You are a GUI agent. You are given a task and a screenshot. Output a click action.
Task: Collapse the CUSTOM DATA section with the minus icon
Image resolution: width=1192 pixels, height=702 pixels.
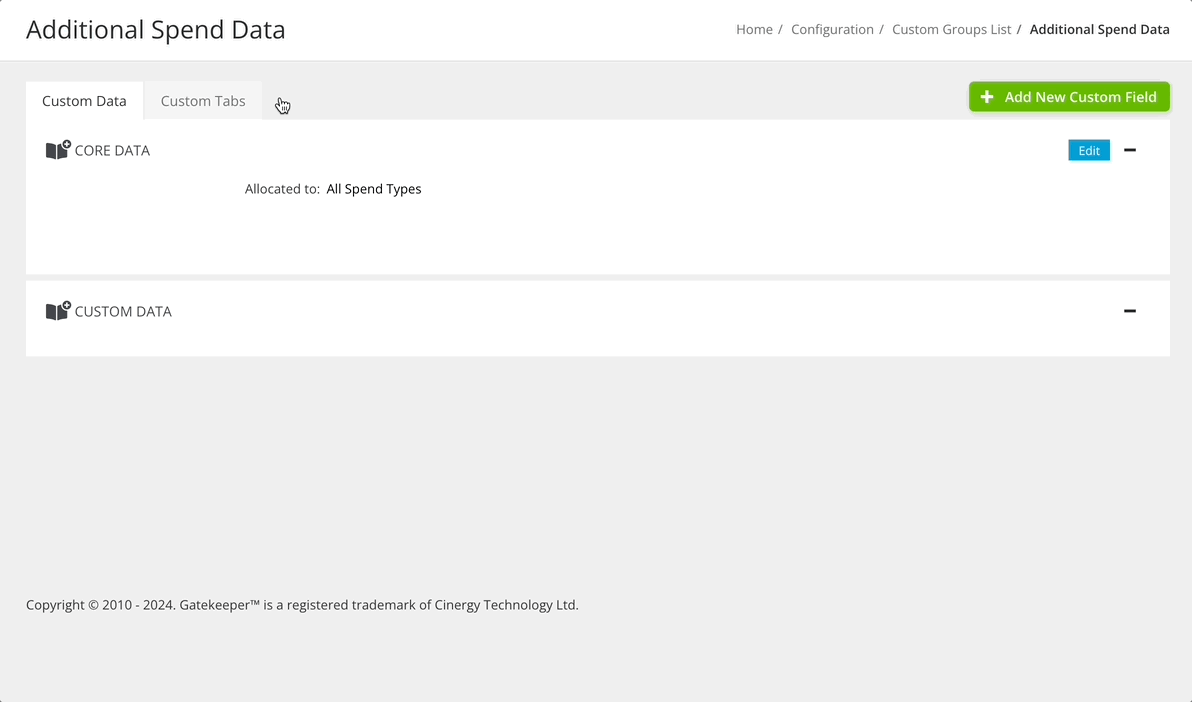click(1130, 311)
